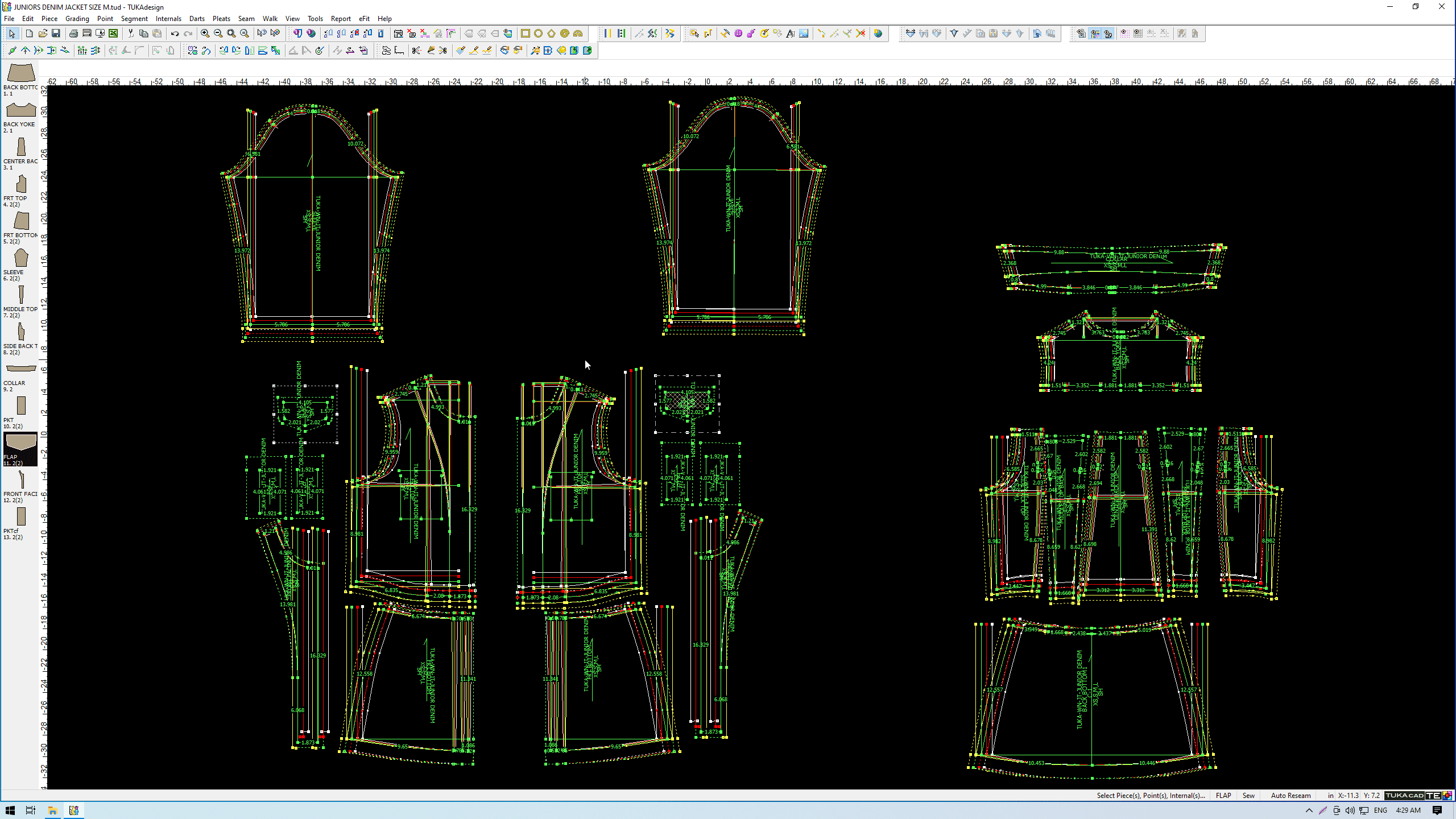This screenshot has height=819, width=1456.
Task: Select the rectangle shape tool
Action: (x=525, y=34)
